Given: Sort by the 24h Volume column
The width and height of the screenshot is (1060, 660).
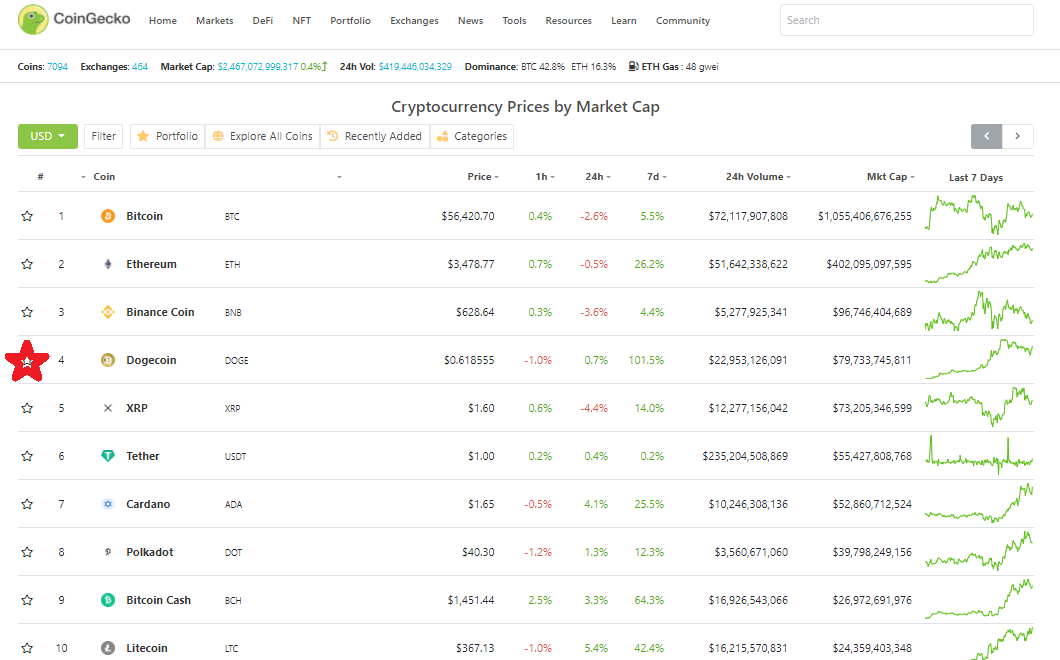Looking at the screenshot, I should coord(758,177).
